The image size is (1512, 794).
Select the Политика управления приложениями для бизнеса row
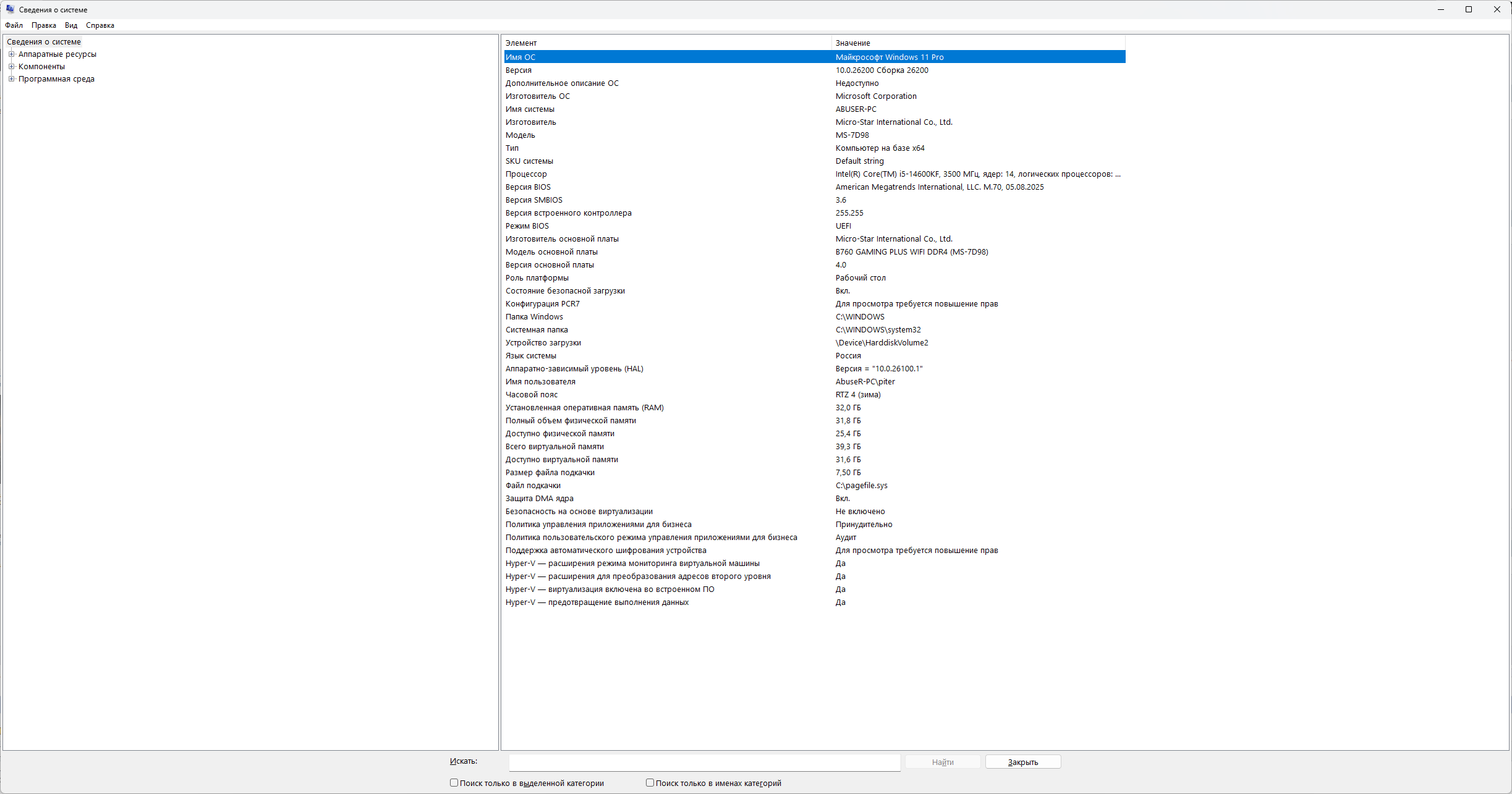(815, 524)
